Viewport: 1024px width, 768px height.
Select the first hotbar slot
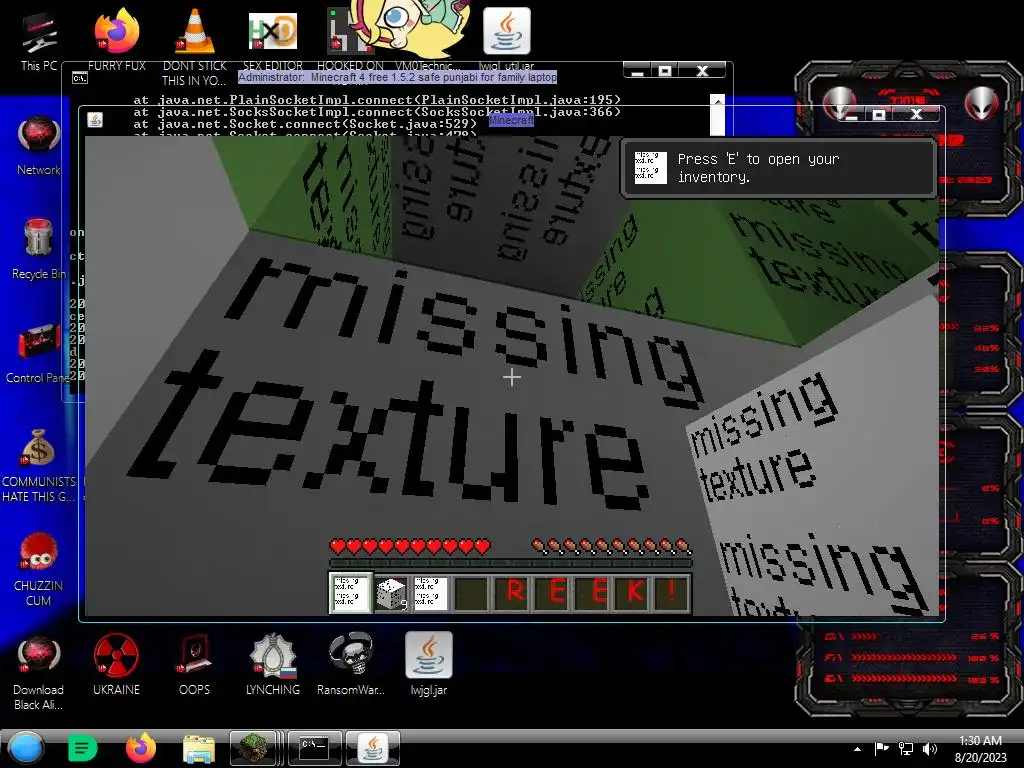pos(351,592)
